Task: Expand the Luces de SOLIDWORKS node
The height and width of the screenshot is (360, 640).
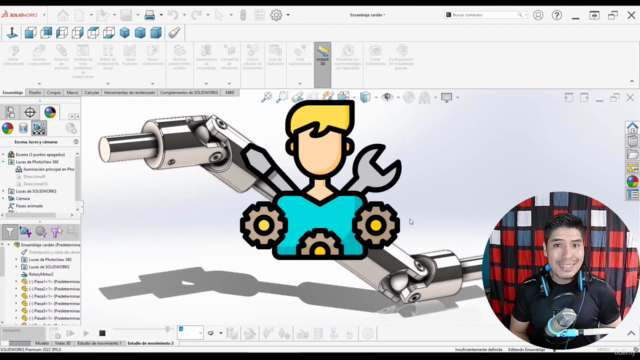Action: click(4, 191)
